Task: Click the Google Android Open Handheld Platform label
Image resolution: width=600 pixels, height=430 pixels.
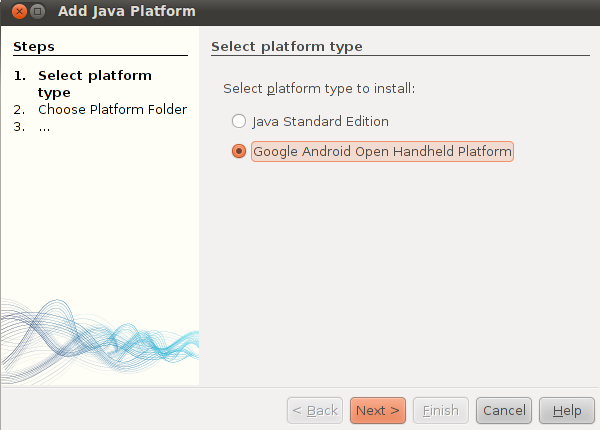Action: point(382,151)
